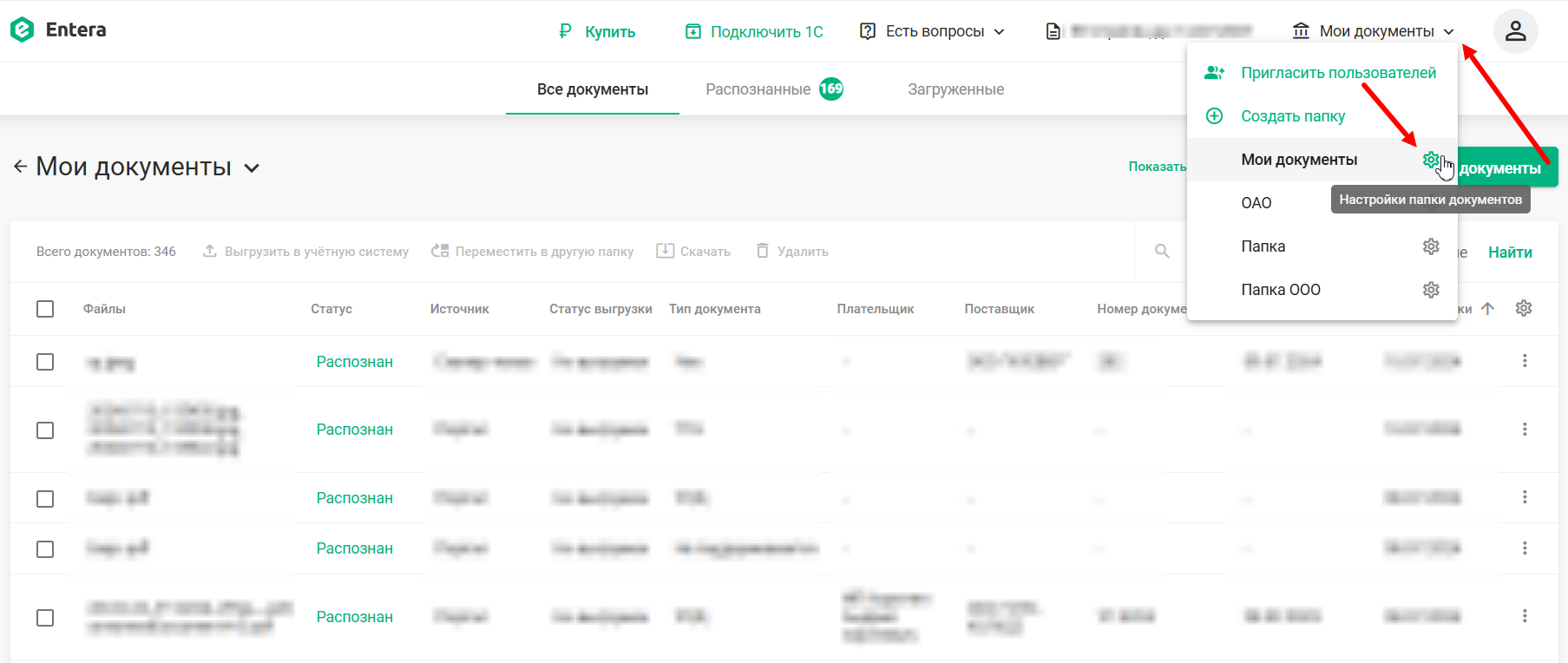This screenshot has height=663, width=1568.
Task: Click the move-to-folder icon
Action: coord(440,251)
